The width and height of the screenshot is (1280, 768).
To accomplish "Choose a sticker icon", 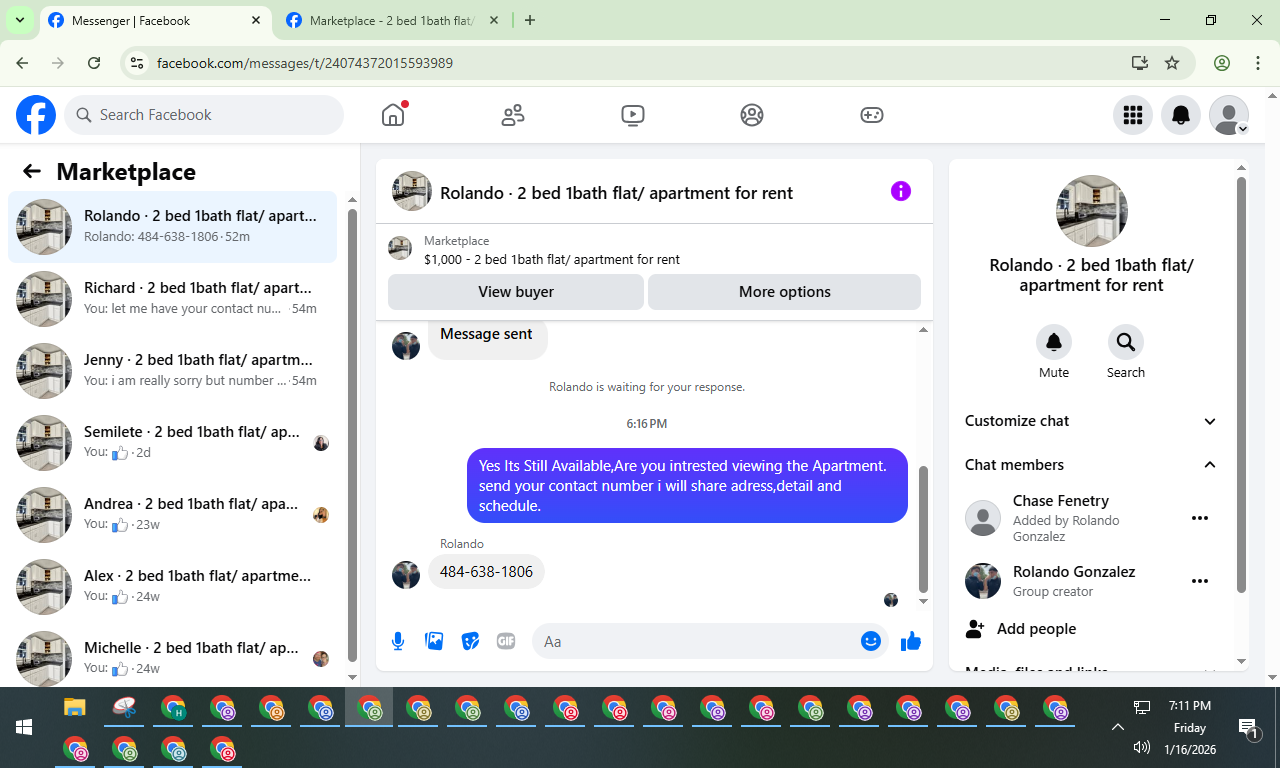I will pos(470,641).
